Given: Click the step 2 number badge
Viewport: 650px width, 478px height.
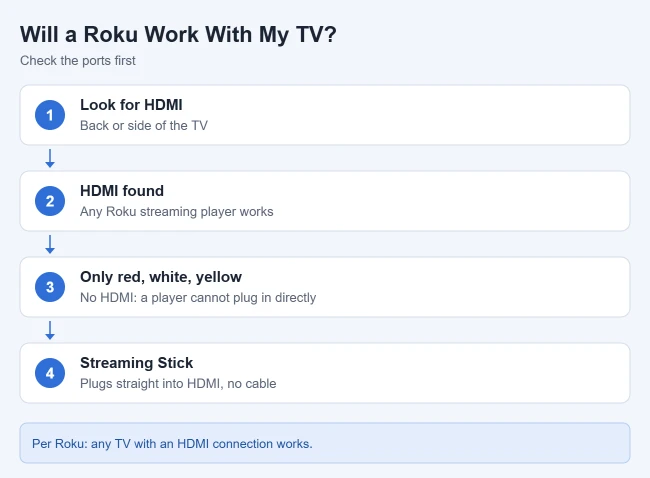Looking at the screenshot, I should 50,201.
